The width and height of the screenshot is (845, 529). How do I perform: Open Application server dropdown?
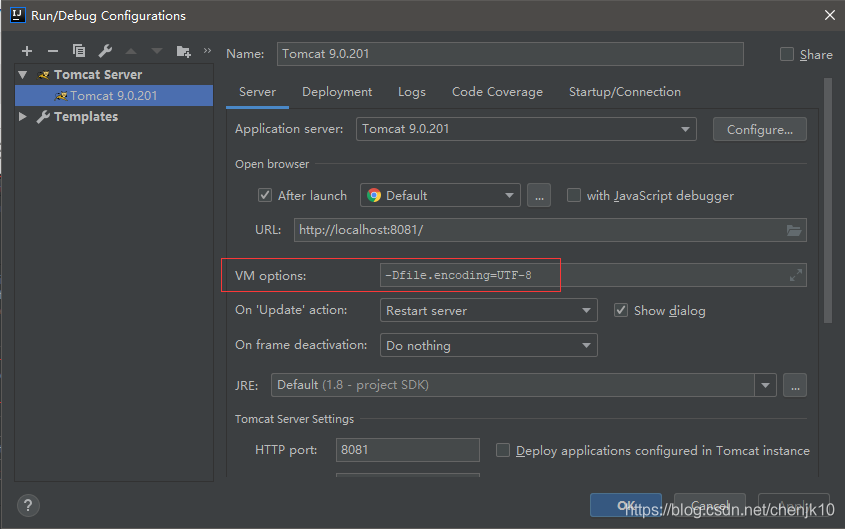[527, 129]
